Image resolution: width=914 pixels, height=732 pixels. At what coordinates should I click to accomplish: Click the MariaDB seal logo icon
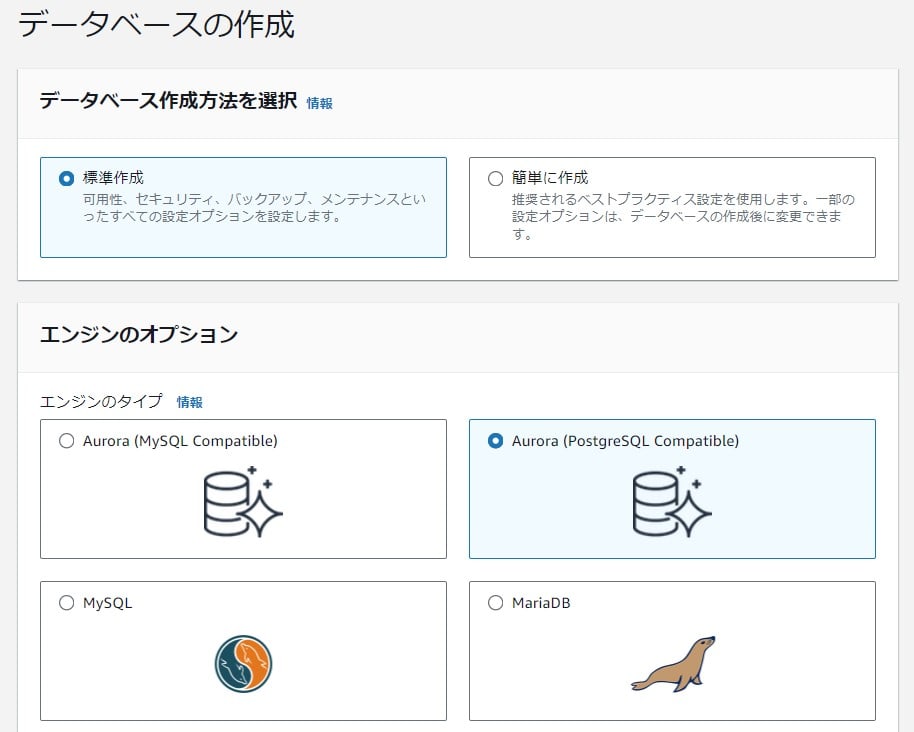click(x=673, y=664)
